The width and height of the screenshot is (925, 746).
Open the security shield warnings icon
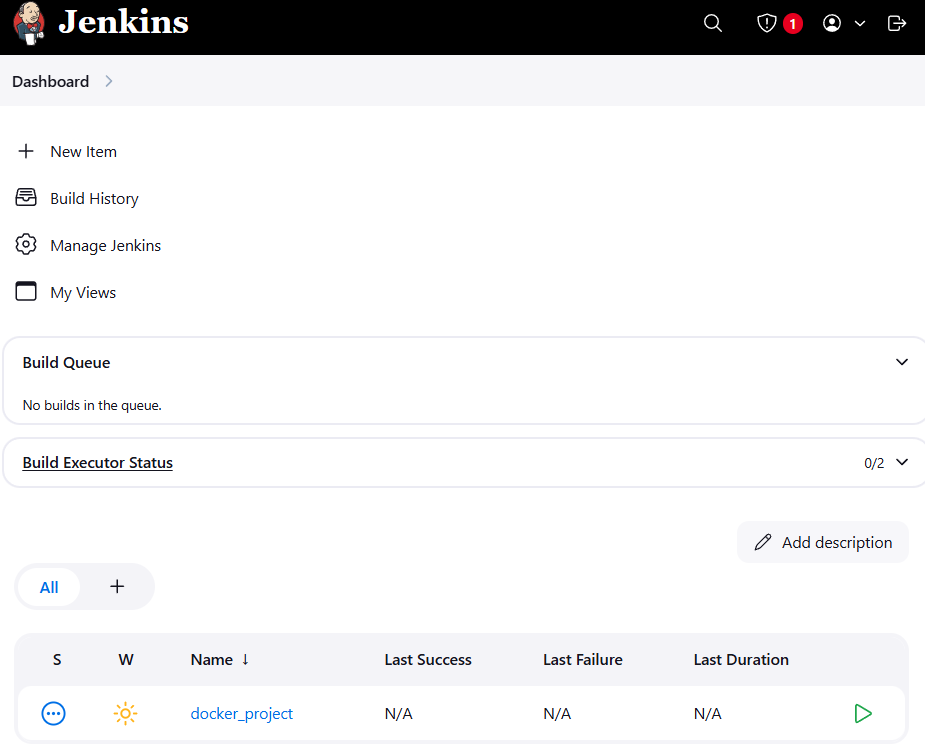coord(766,23)
